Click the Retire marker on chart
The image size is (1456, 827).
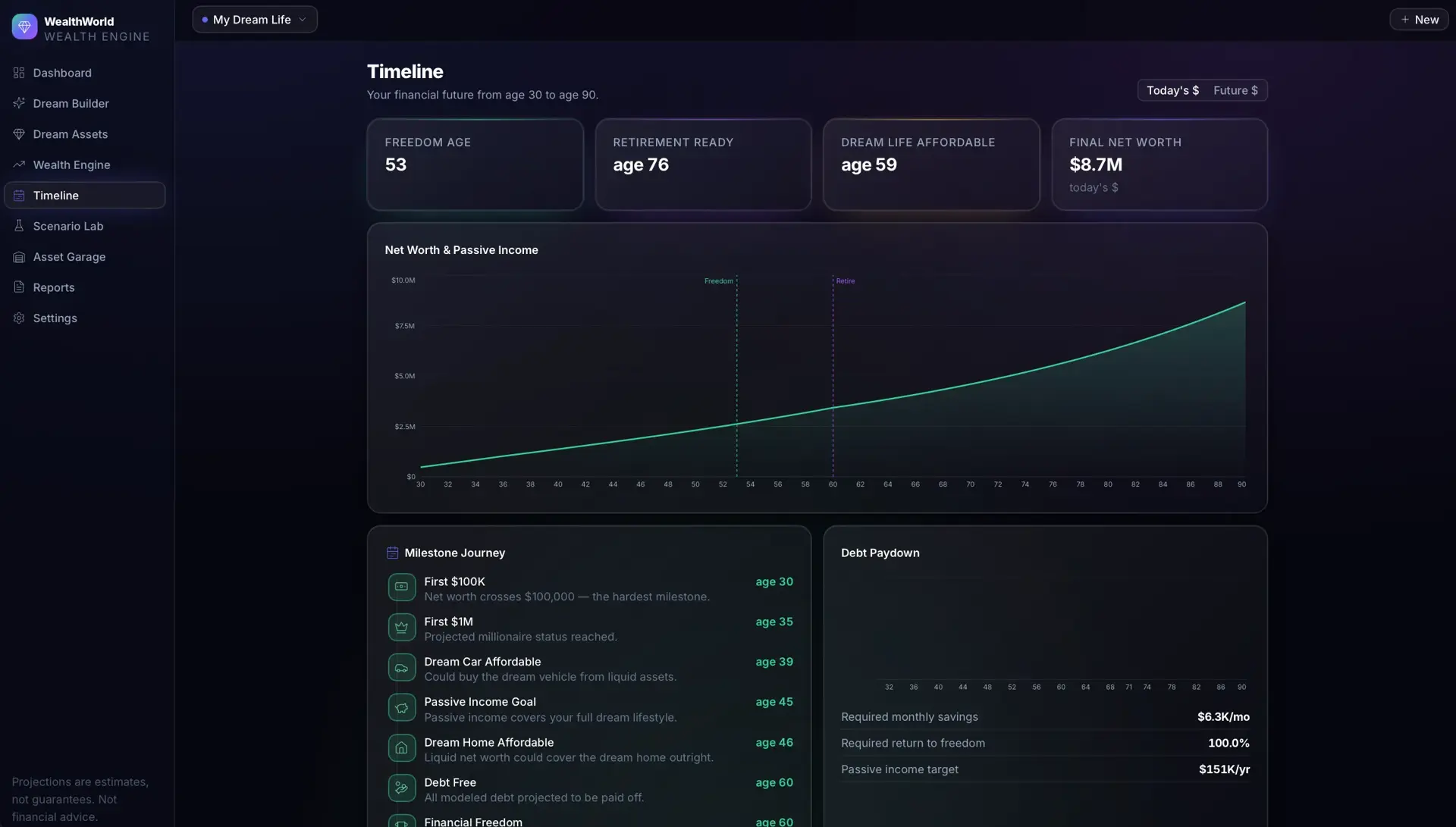(846, 281)
